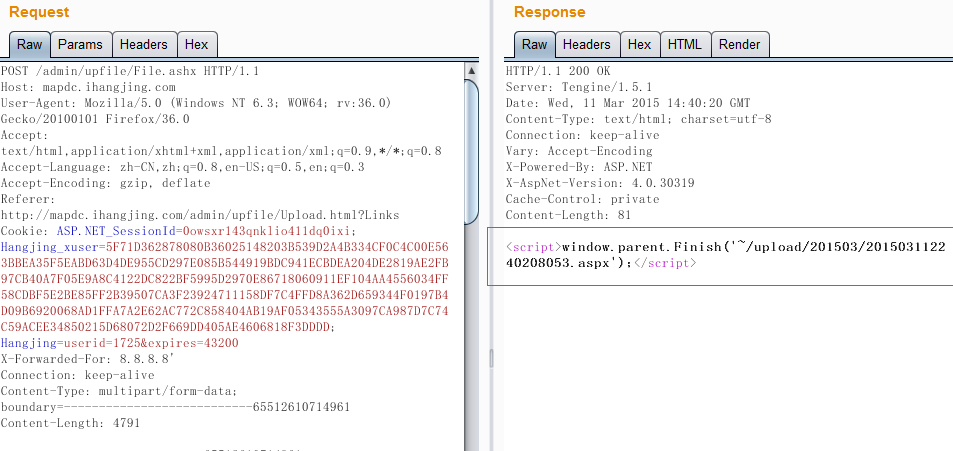Click the ASP.NET_SessionId cookie line
Screen dimensions: 953x451
pos(178,231)
